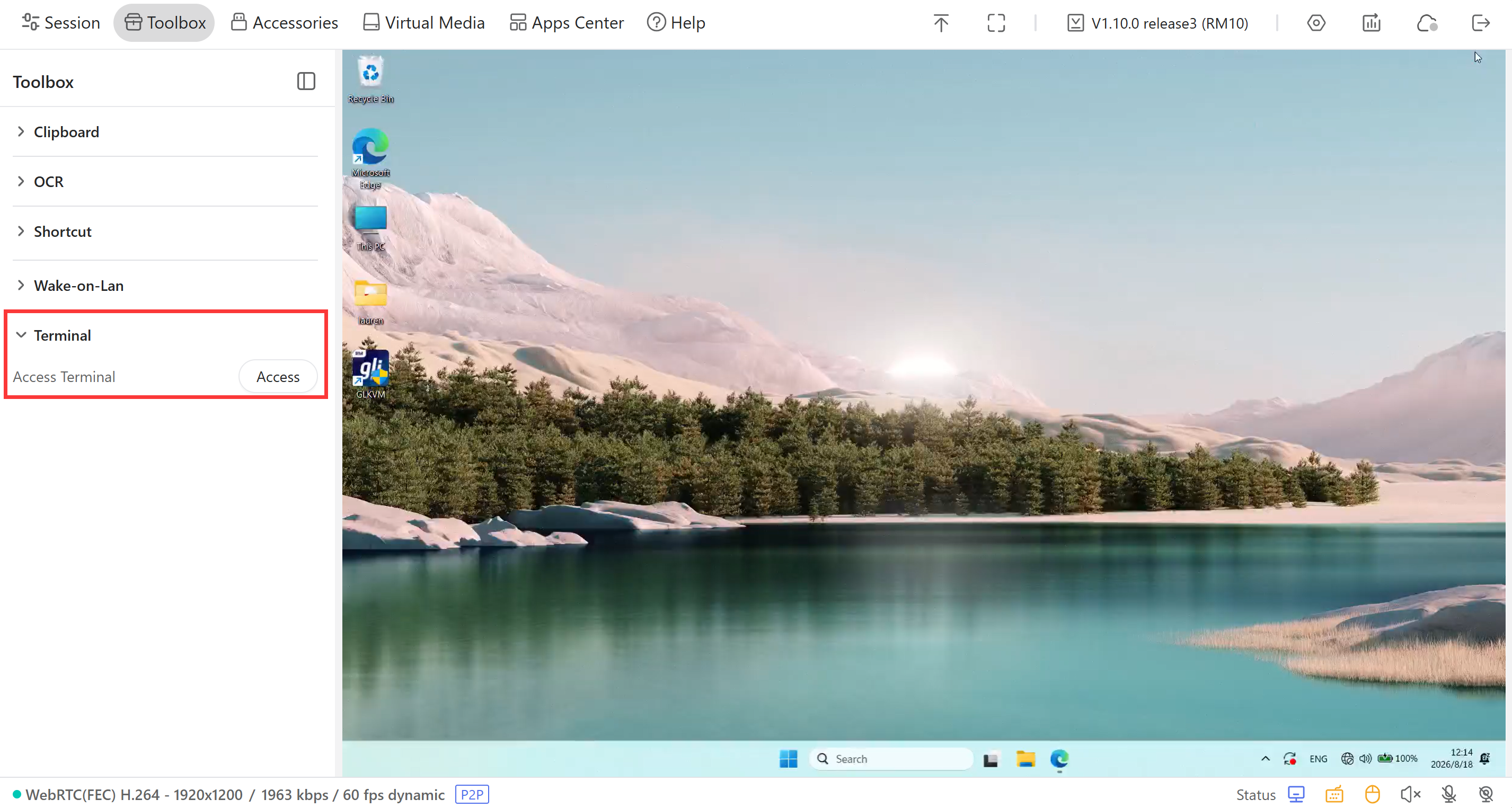This screenshot has width=1512, height=808.
Task: Click the network globe tray icon
Action: pyautogui.click(x=1347, y=759)
